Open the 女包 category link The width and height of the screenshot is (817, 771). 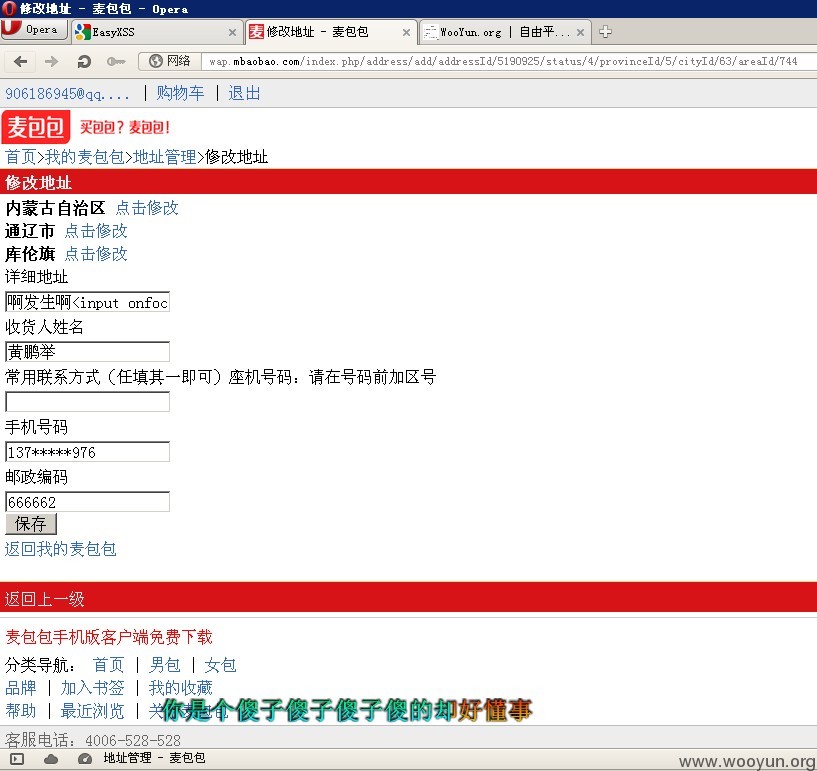coord(220,665)
